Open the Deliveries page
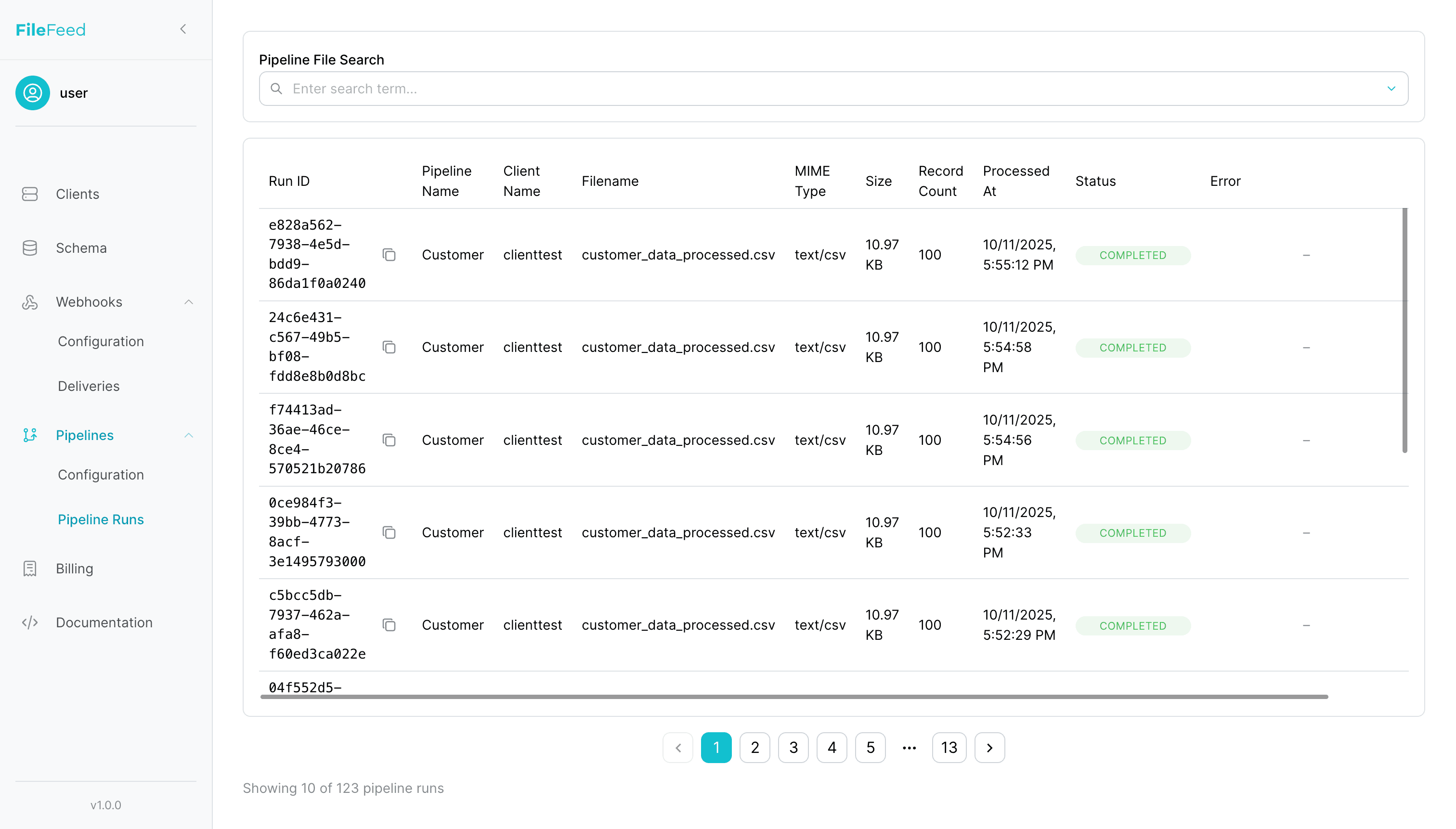Image resolution: width=1456 pixels, height=829 pixels. tap(88, 386)
